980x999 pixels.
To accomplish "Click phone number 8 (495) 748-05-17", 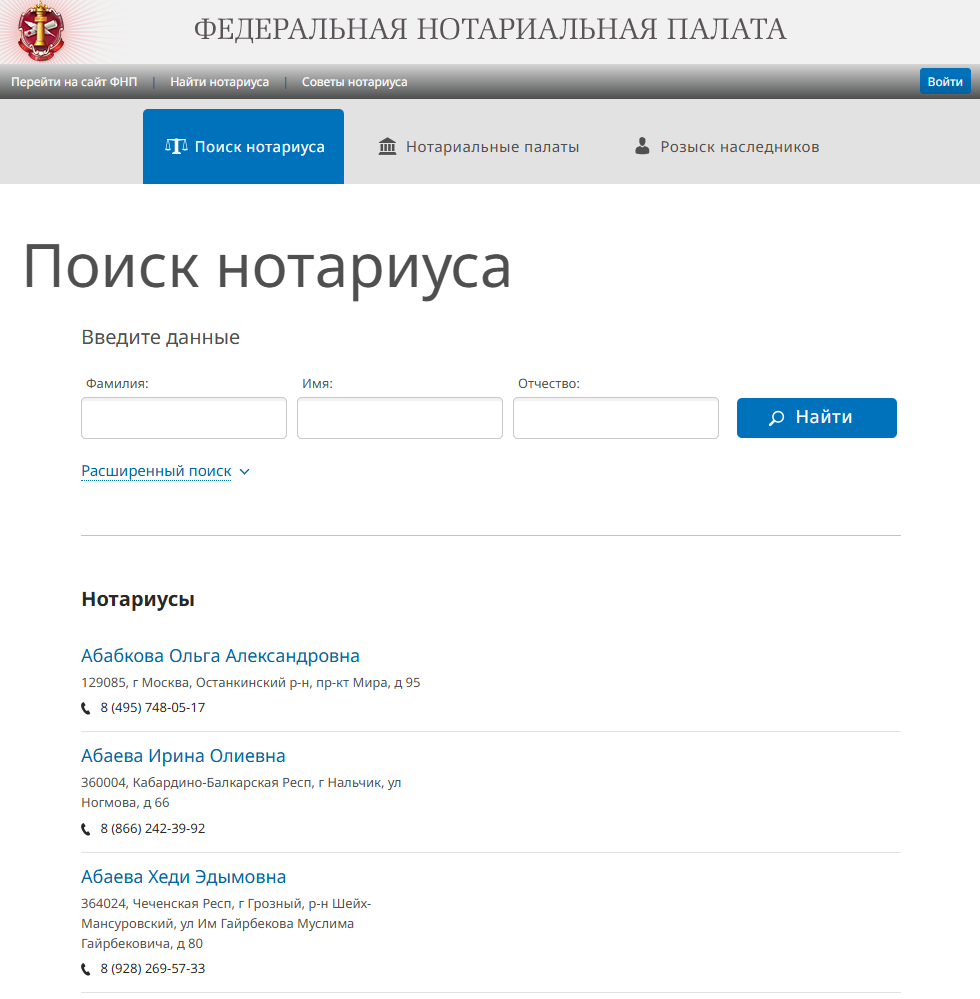I will coord(153,708).
